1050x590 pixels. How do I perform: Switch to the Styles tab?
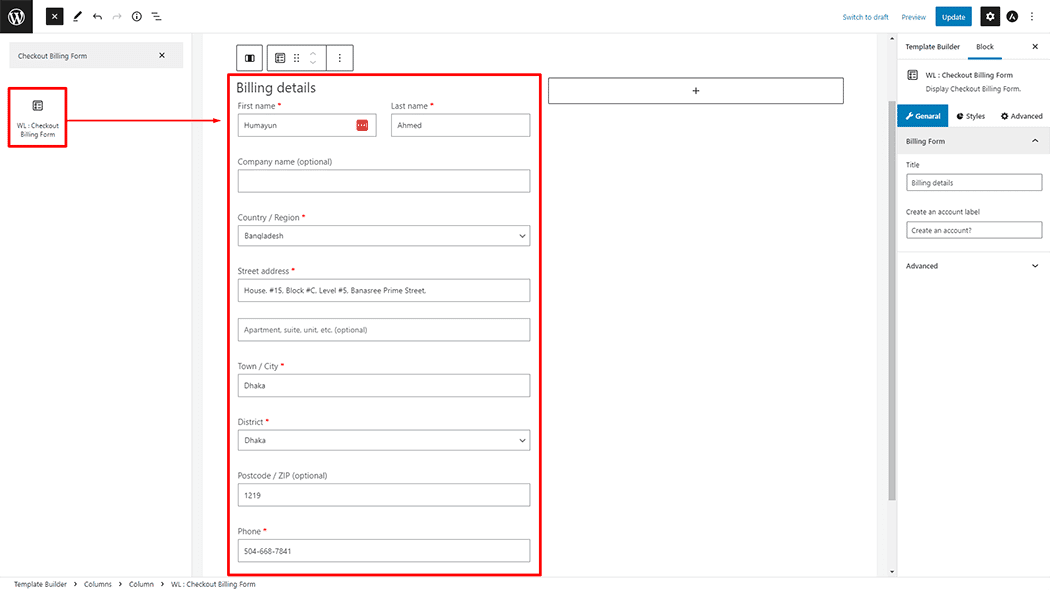point(970,116)
